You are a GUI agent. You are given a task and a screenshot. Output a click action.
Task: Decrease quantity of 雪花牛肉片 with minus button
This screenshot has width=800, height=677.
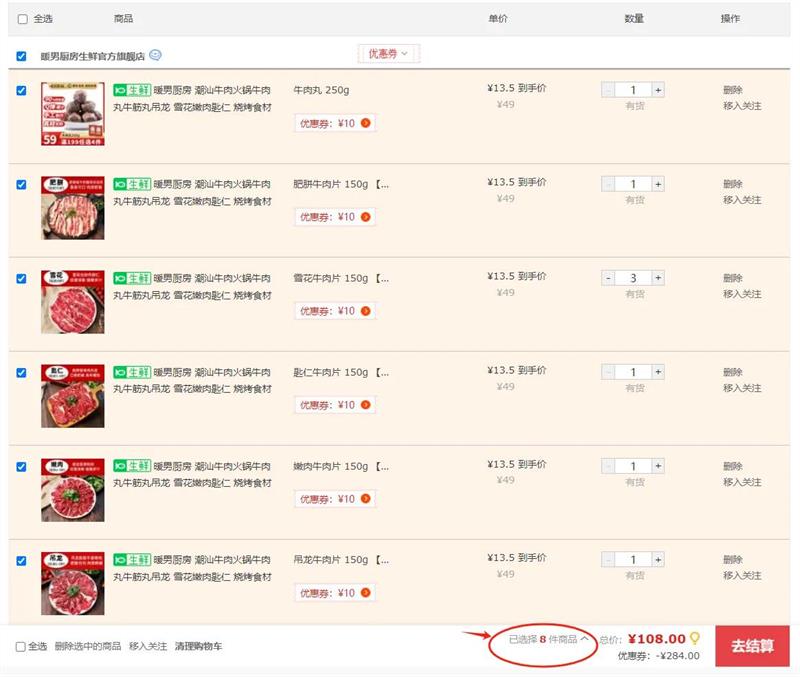[x=608, y=278]
